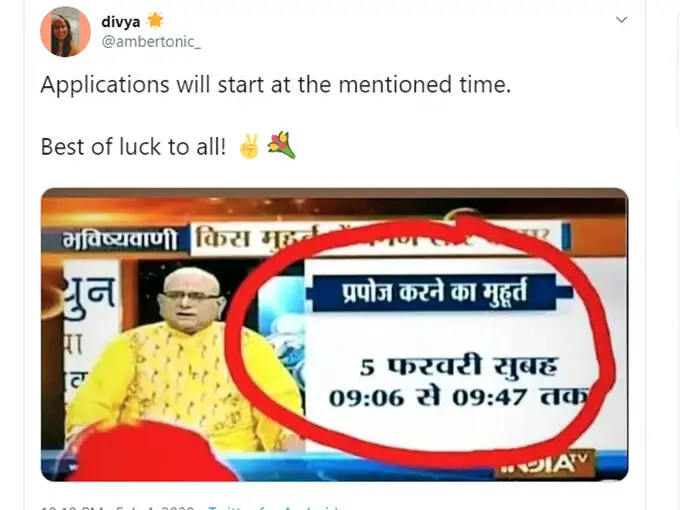The image size is (680, 510).
Task: Open the display name divya
Action: point(121,22)
